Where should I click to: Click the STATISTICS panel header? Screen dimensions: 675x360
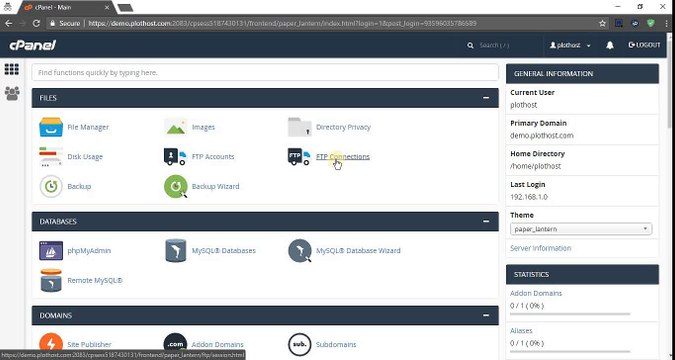pyautogui.click(x=582, y=274)
